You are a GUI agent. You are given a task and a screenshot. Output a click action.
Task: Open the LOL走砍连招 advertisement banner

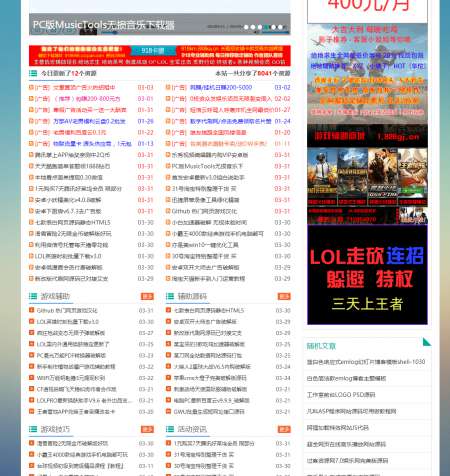367,274
